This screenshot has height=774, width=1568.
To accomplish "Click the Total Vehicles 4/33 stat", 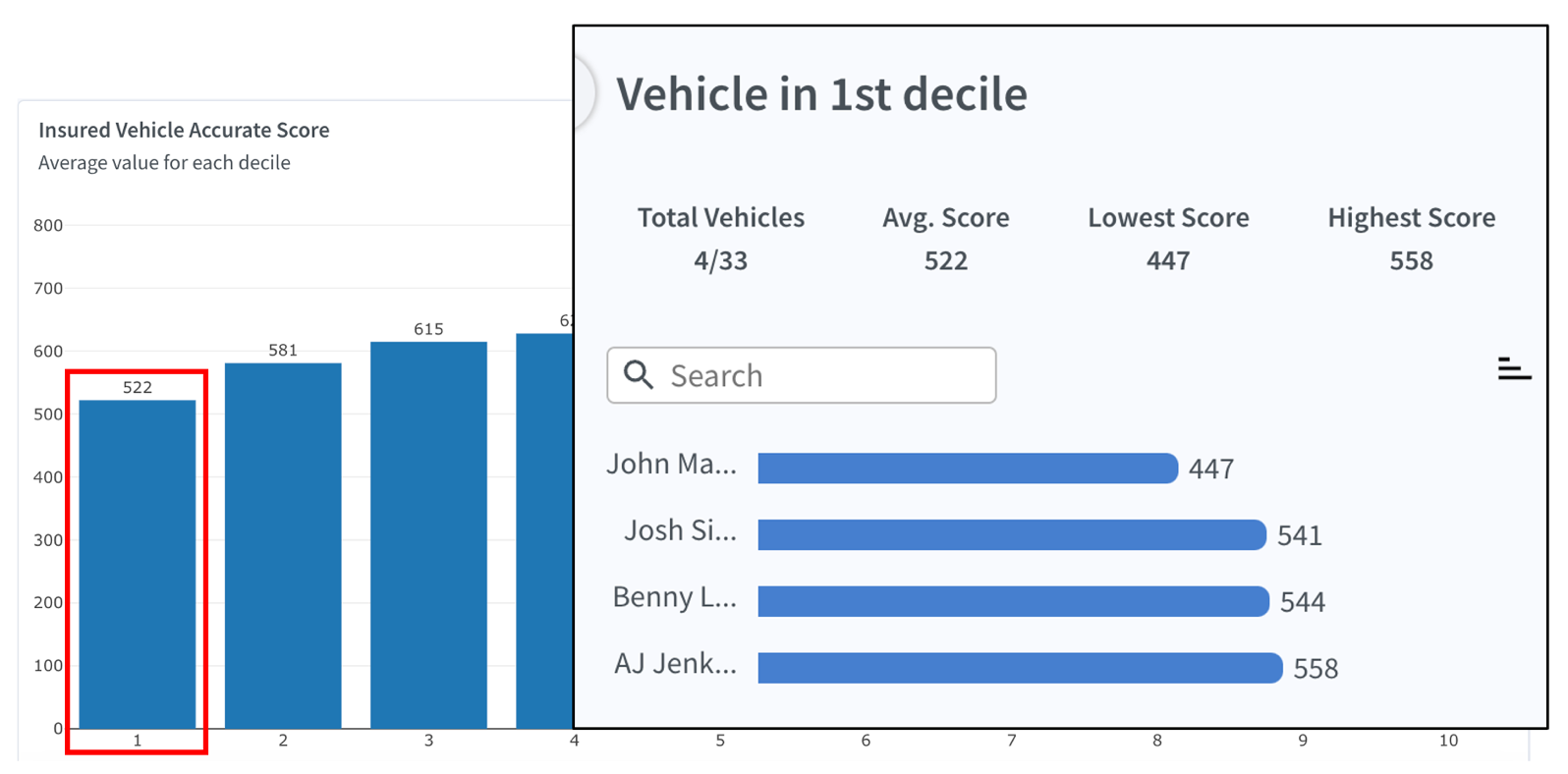I will click(x=721, y=239).
